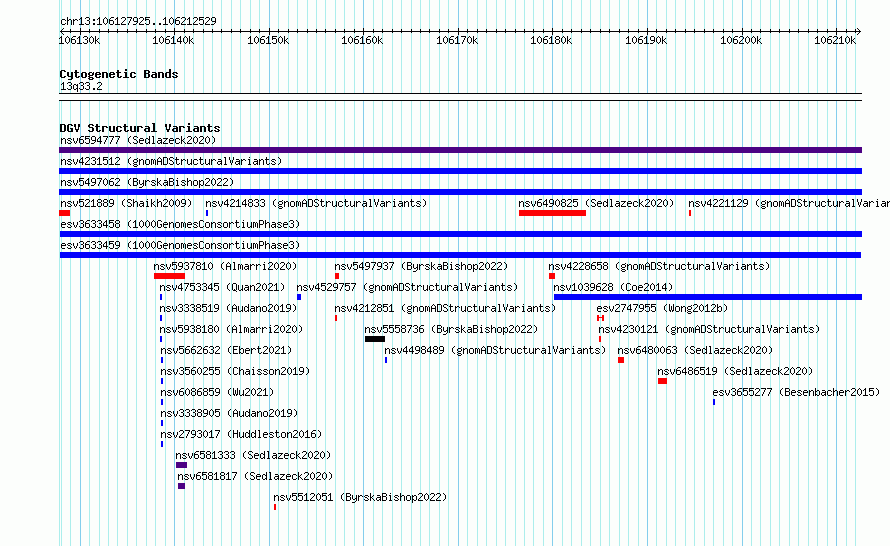Click the chr13:106127925..106212529 coordinates text
Image resolution: width=890 pixels, height=546 pixels.
click(138, 21)
